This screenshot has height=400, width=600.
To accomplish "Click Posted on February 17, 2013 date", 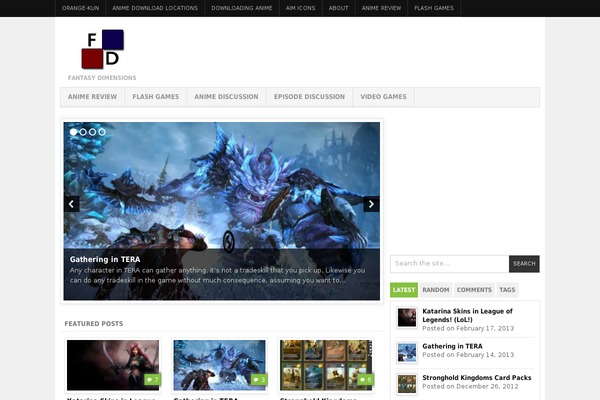I will (468, 328).
